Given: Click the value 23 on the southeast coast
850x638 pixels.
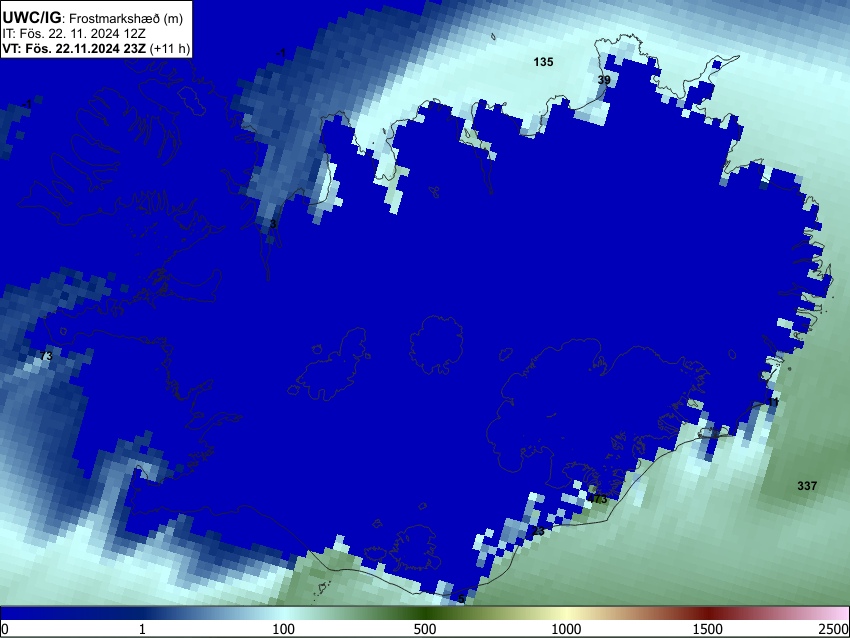Looking at the screenshot, I should pos(538,531).
